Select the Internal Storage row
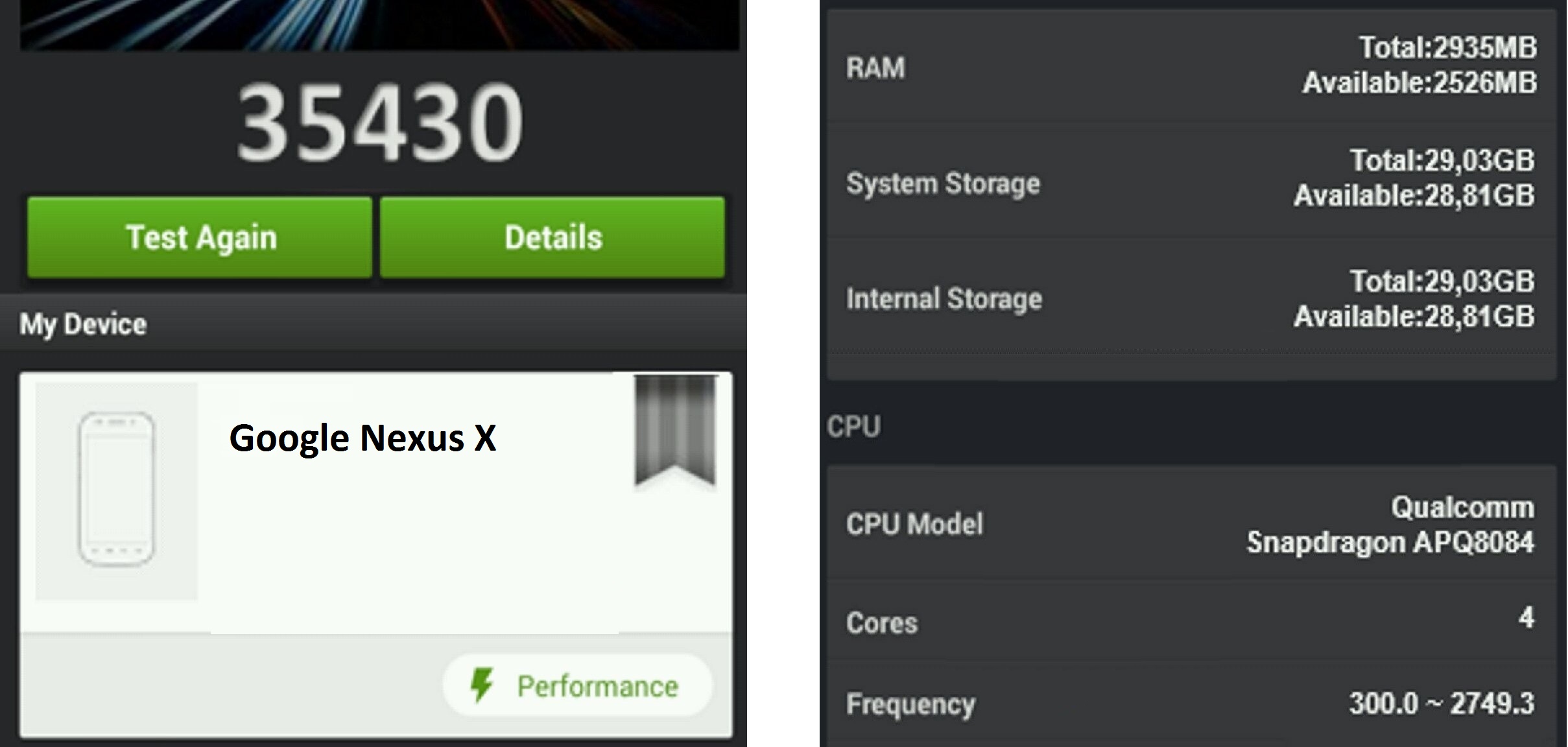This screenshot has width=1568, height=747. (x=1191, y=297)
